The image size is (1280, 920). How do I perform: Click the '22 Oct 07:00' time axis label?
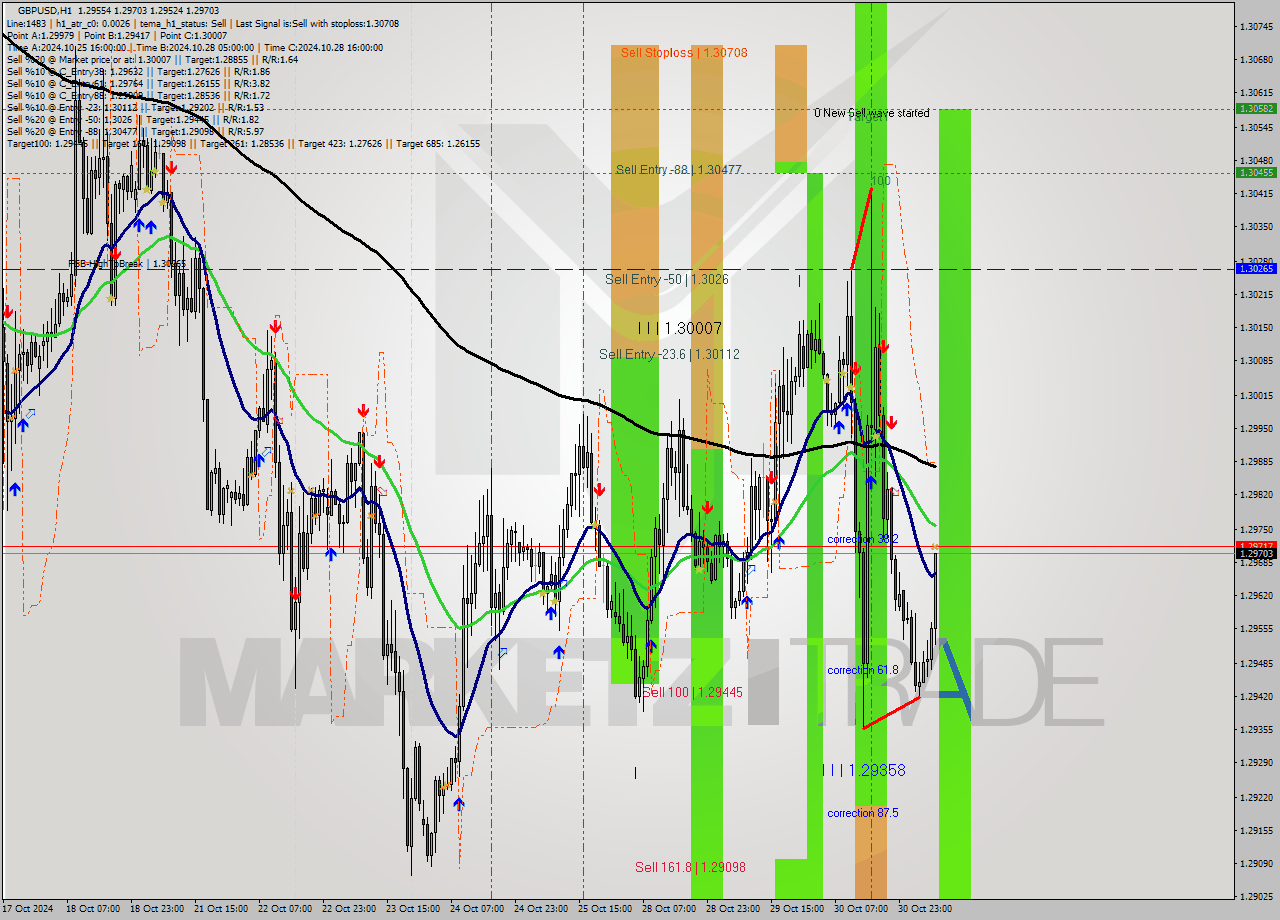point(284,909)
